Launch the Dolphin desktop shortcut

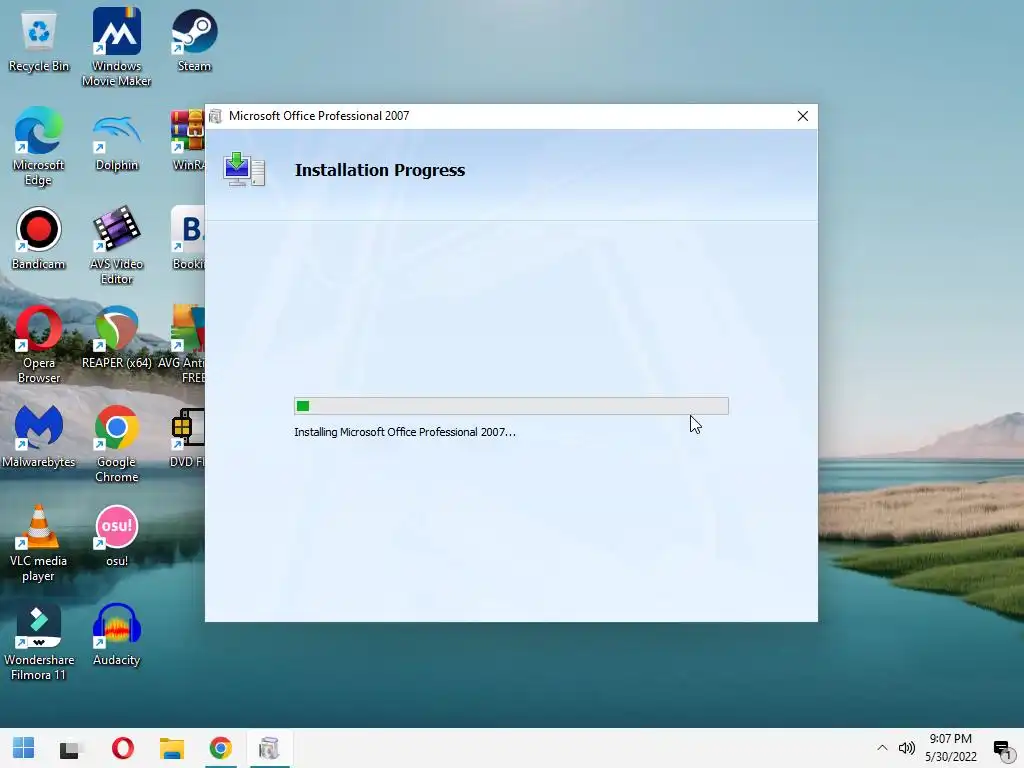pos(116,141)
